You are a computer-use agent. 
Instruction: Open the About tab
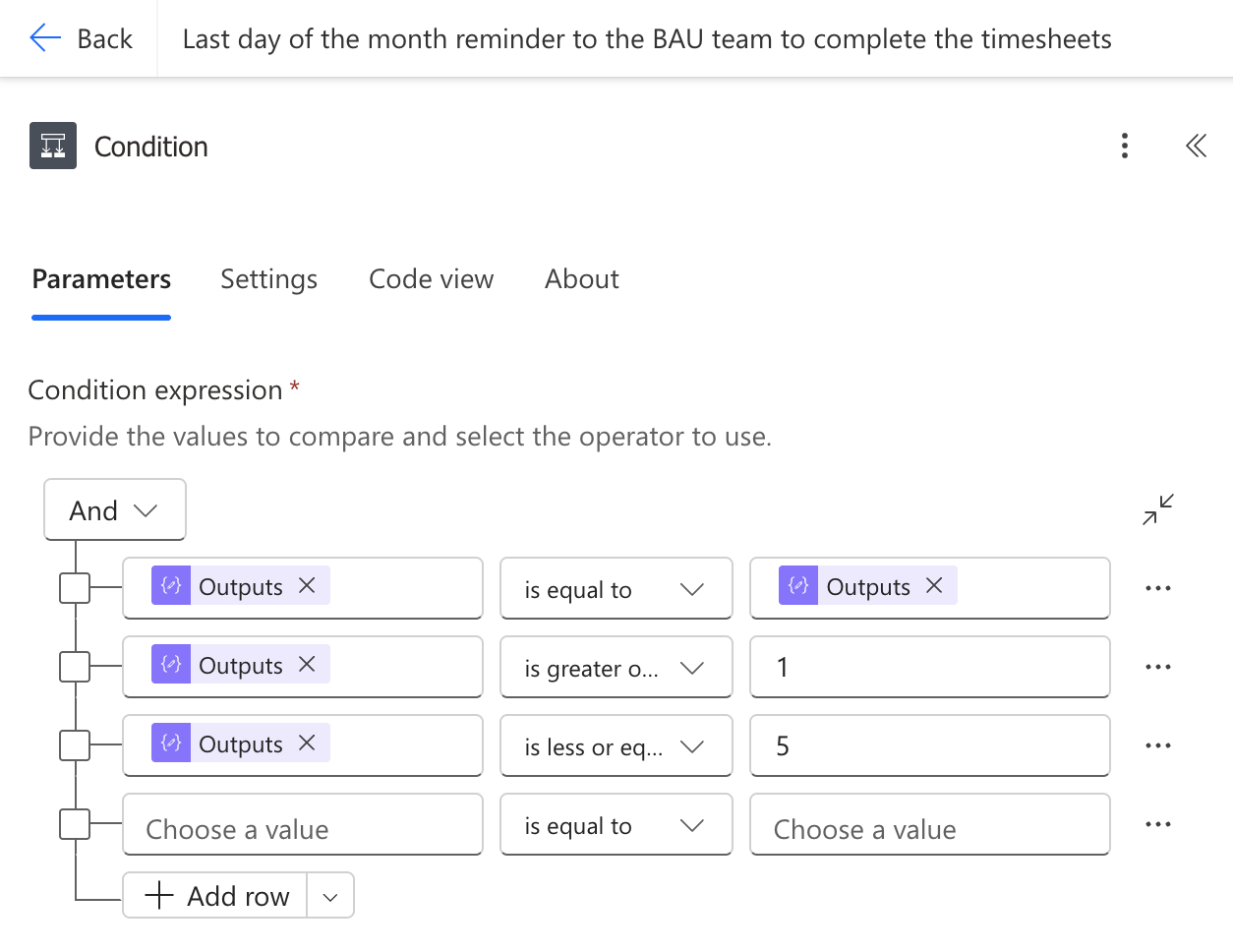click(582, 279)
